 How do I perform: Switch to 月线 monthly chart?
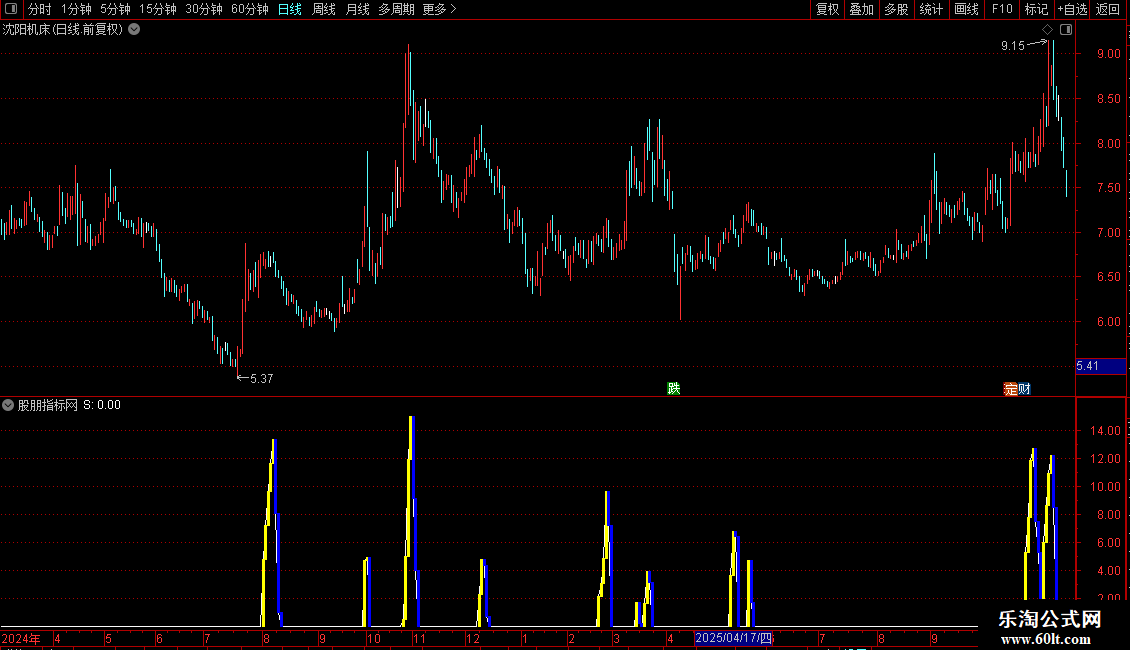click(x=357, y=9)
